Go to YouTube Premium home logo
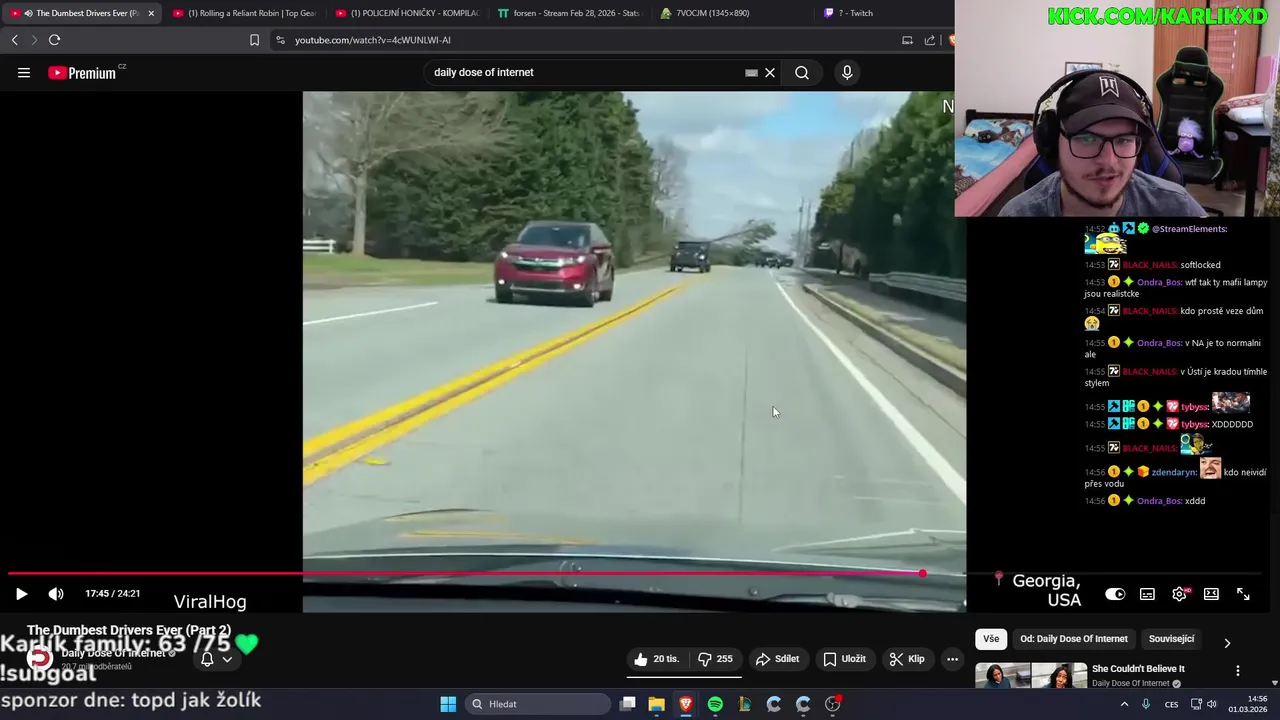The height and width of the screenshot is (720, 1280). click(x=82, y=73)
